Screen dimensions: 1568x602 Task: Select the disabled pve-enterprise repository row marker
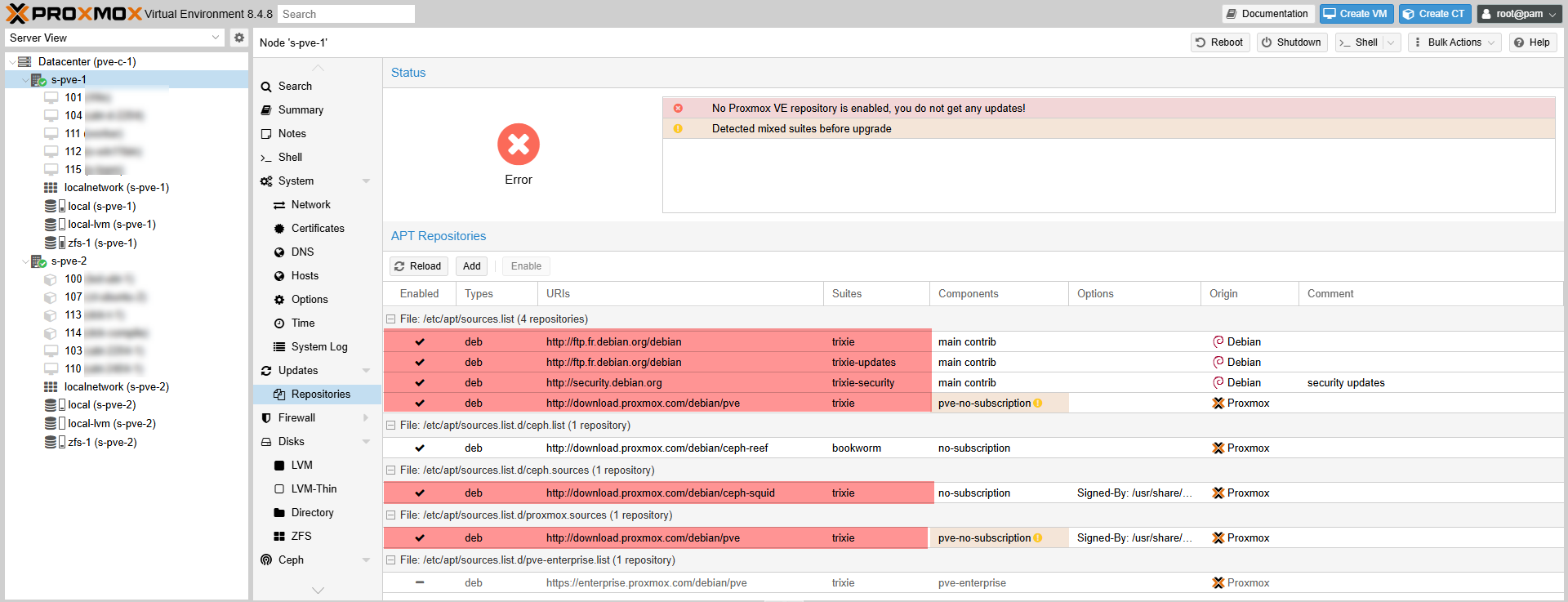point(420,583)
